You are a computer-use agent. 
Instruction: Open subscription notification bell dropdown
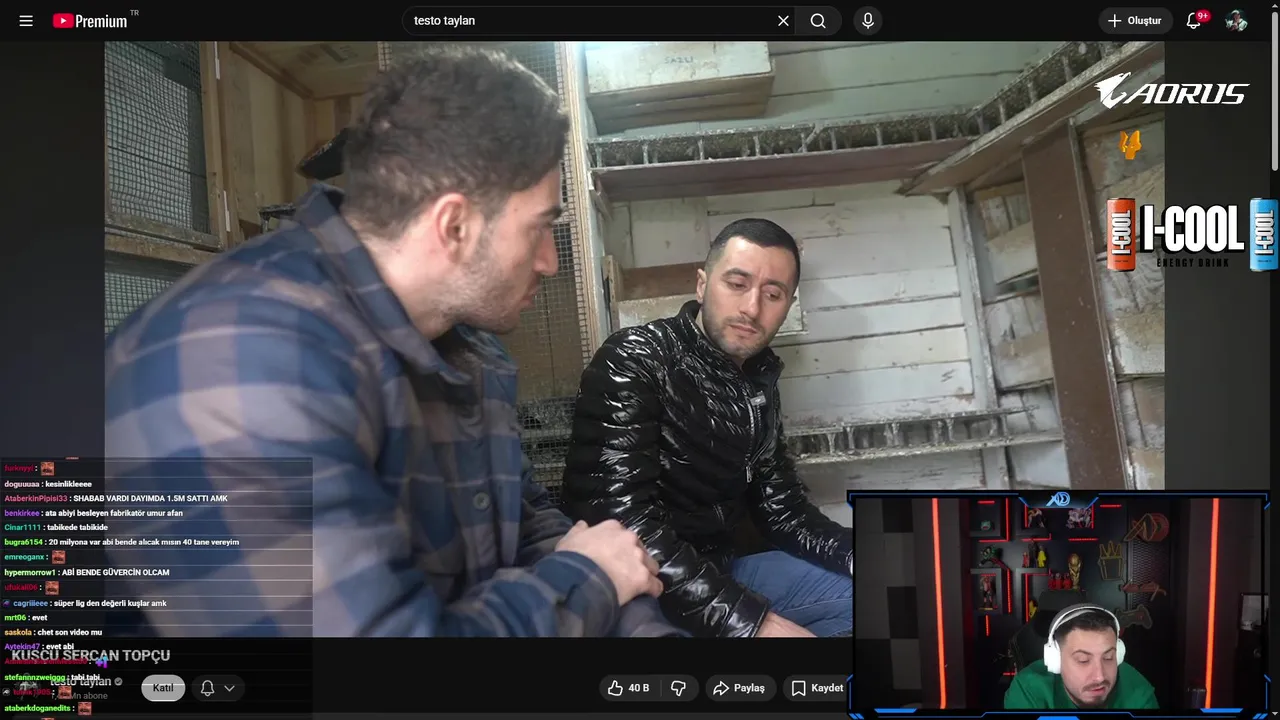217,688
